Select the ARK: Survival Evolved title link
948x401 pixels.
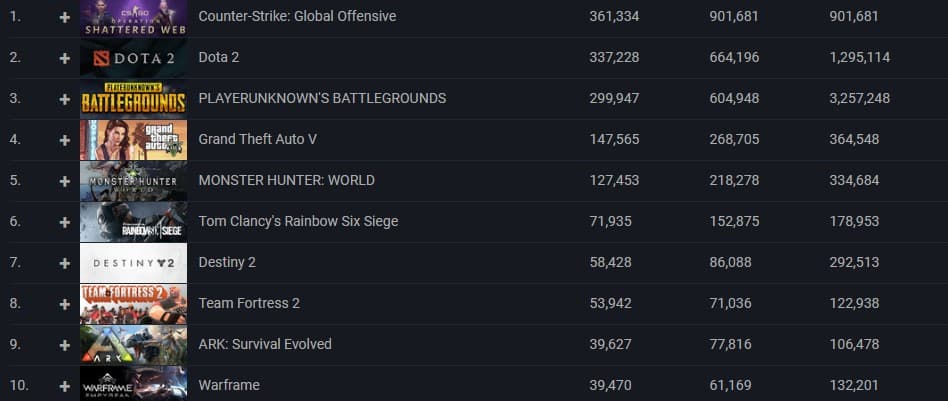[265, 344]
